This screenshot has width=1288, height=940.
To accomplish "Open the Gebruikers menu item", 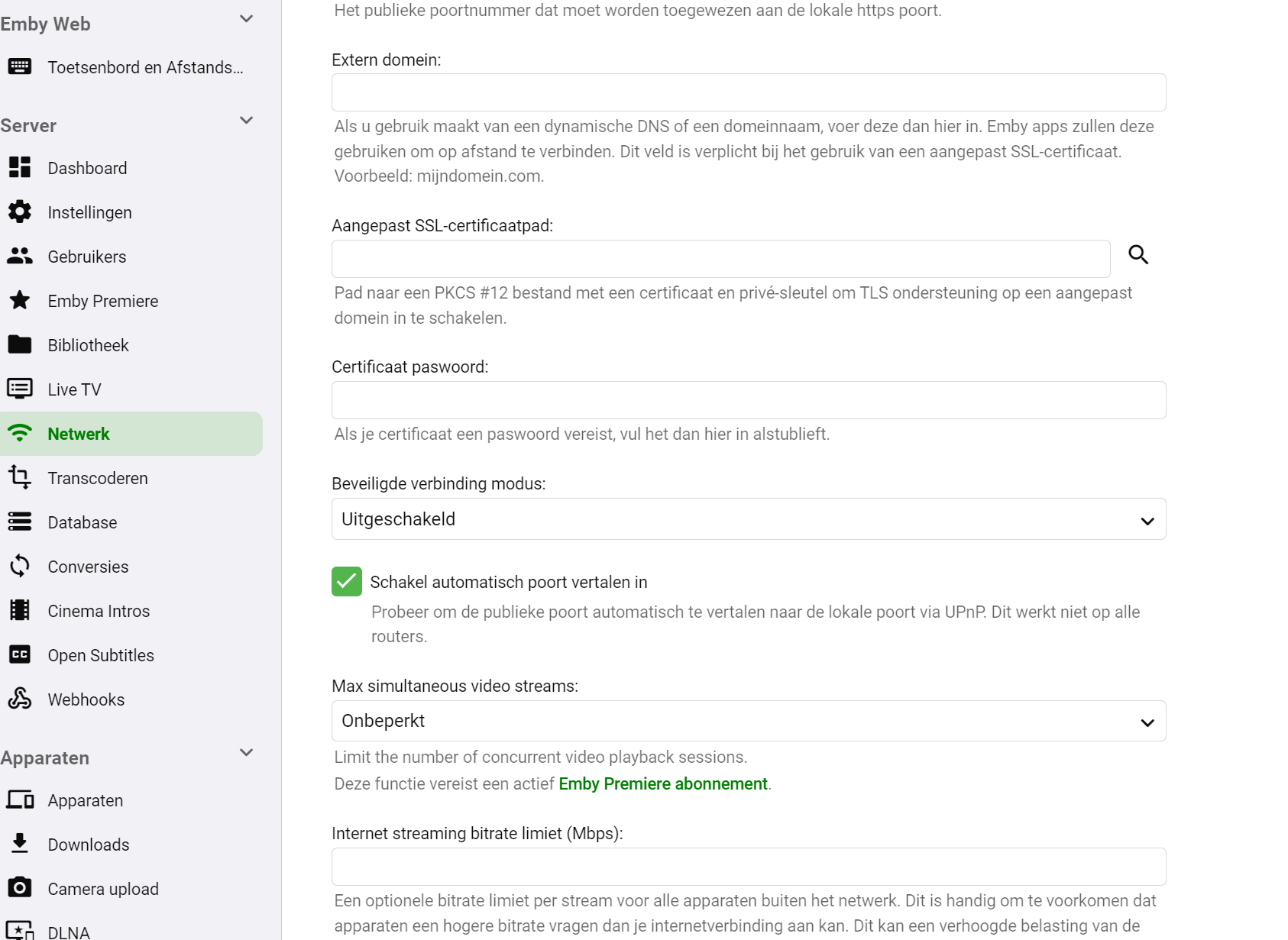I will (x=87, y=257).
